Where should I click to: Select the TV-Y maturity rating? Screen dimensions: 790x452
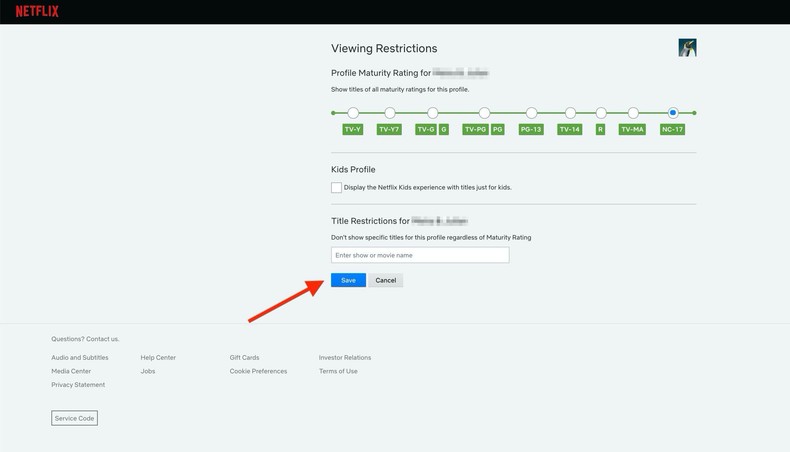[x=353, y=113]
